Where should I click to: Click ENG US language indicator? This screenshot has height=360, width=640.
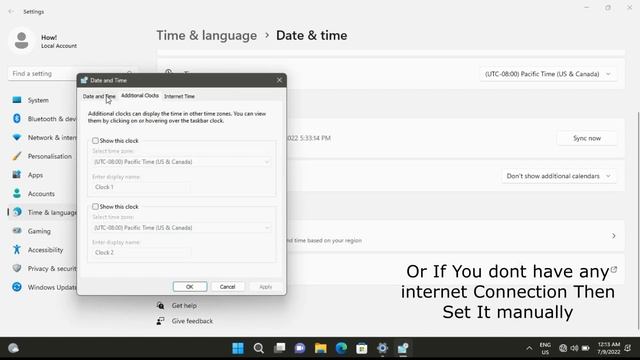coord(545,348)
